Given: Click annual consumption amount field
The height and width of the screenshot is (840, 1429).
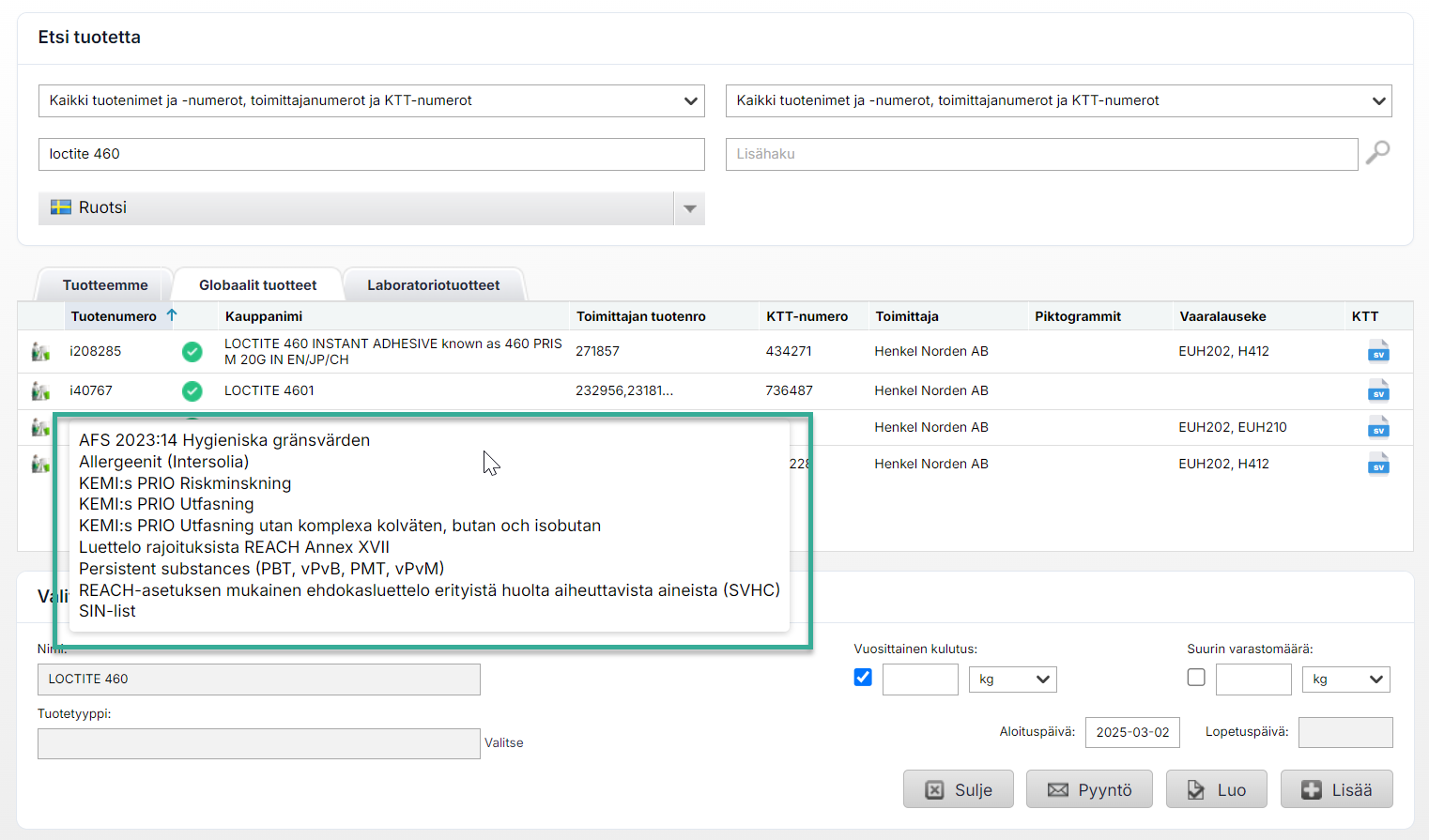Looking at the screenshot, I should click(920, 680).
